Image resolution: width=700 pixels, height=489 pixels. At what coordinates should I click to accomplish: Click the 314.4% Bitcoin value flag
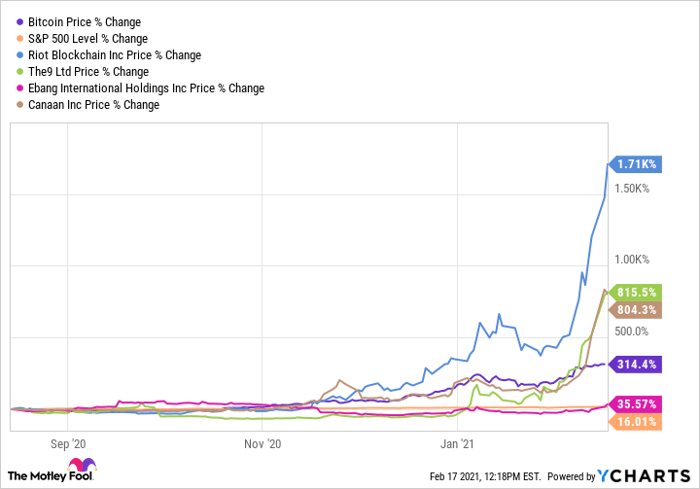pyautogui.click(x=636, y=364)
